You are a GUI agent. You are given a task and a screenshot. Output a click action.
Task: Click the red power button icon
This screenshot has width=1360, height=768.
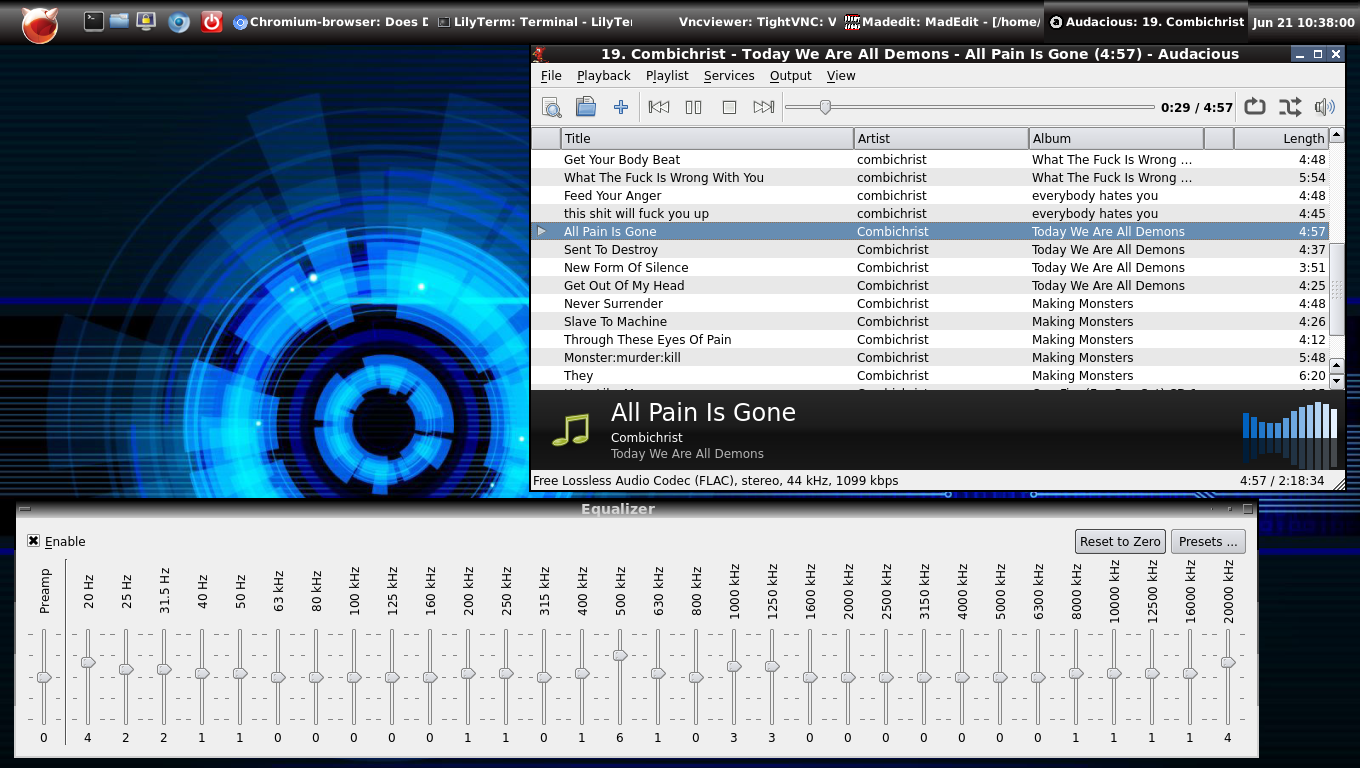tap(211, 22)
